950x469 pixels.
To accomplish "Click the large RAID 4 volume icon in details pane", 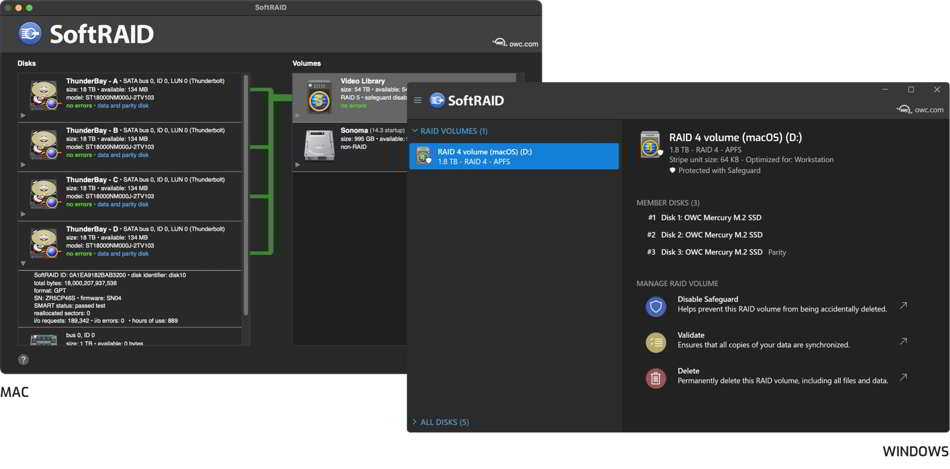I will click(x=651, y=145).
